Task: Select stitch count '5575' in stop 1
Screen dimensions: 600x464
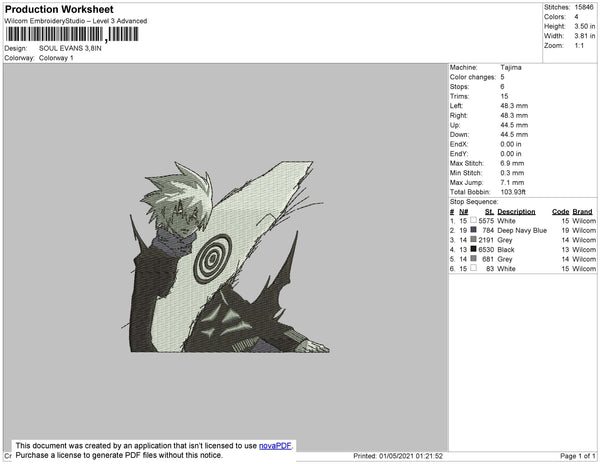Action: 486,221
